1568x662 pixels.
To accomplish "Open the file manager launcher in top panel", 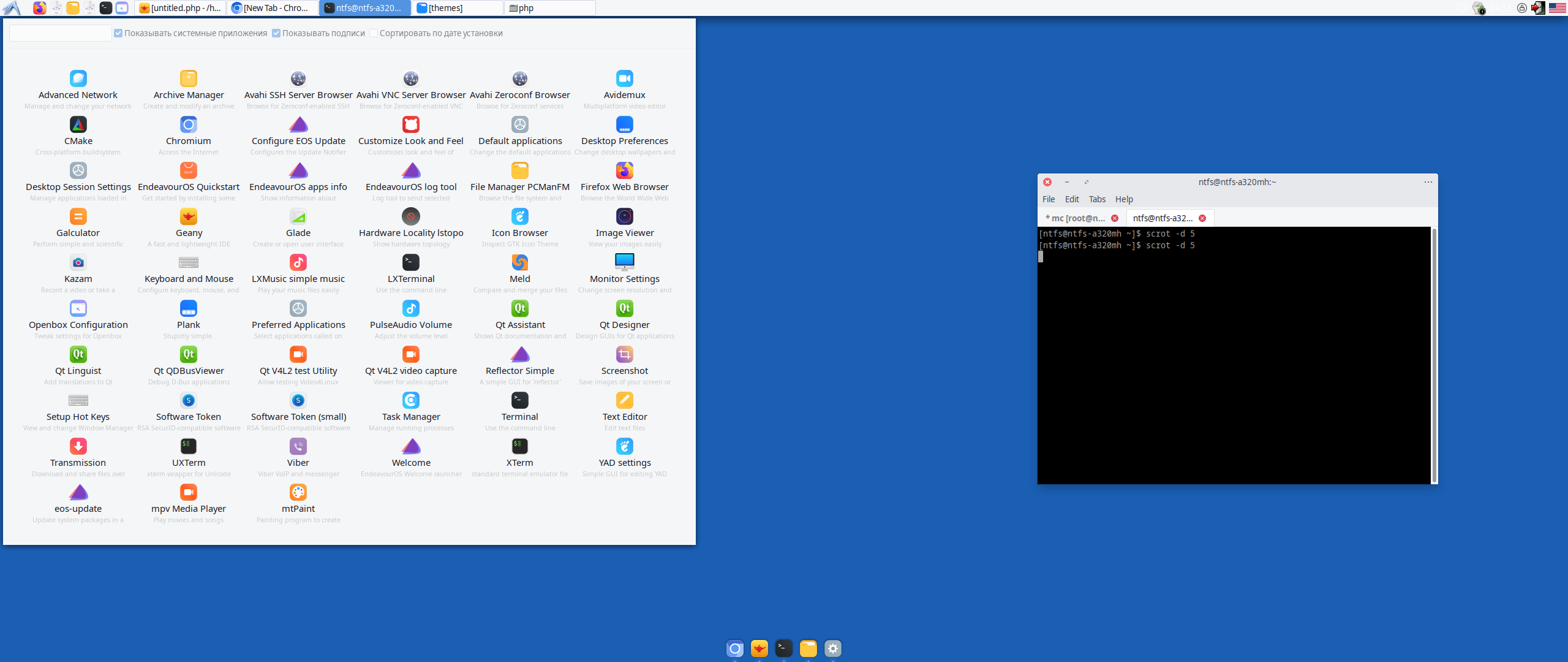I will click(x=73, y=8).
